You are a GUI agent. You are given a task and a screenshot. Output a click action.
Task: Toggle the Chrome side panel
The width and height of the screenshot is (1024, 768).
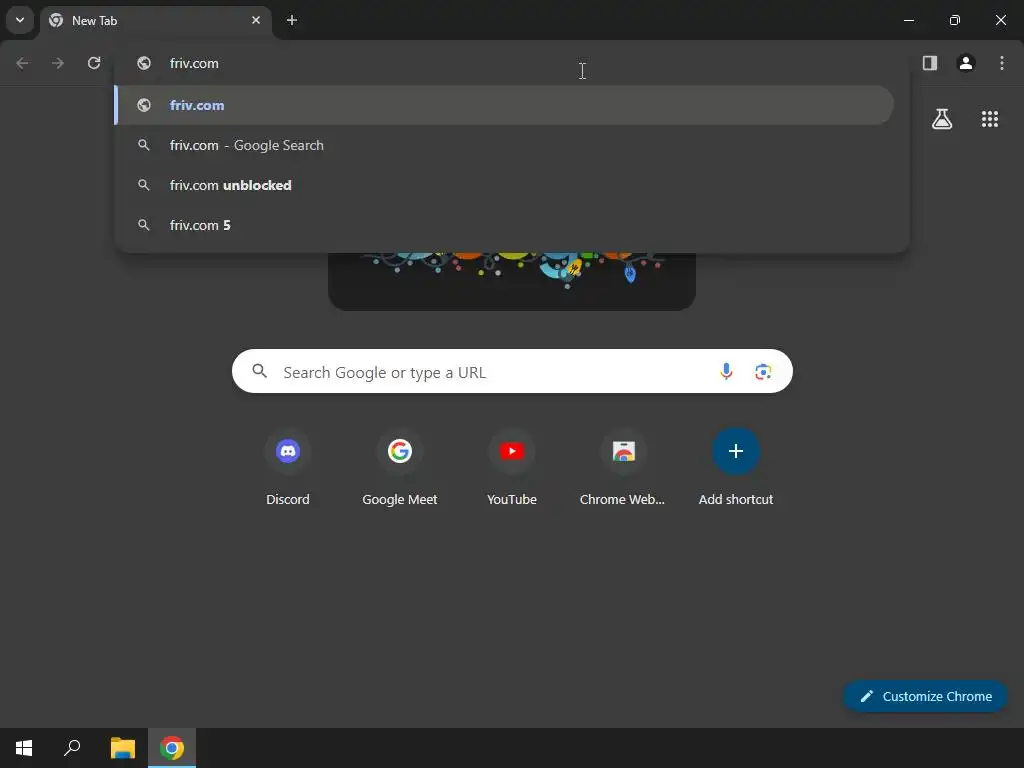(x=930, y=63)
